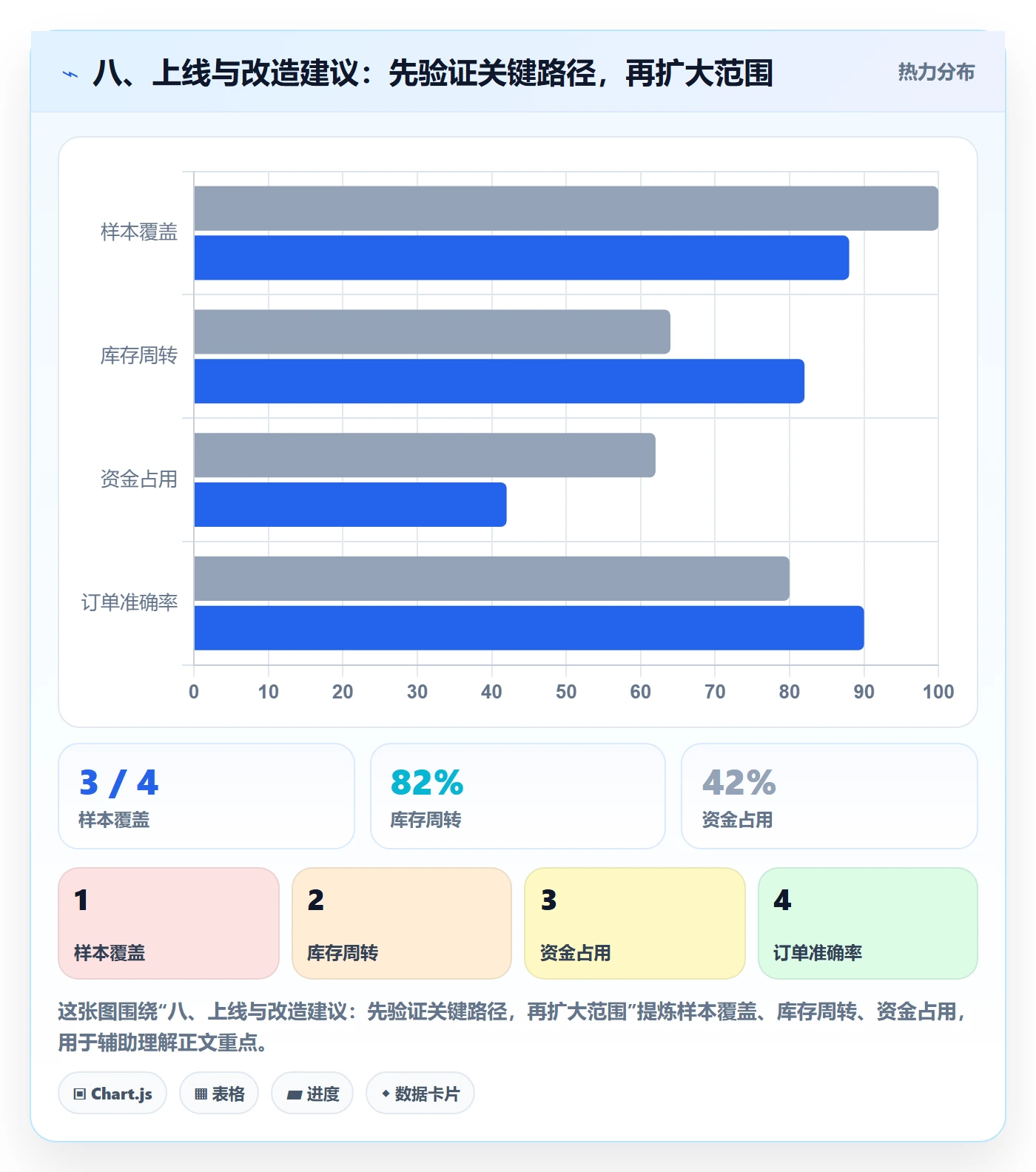Click the x-axis tick label 100
The image size is (1036, 1172).
point(938,692)
